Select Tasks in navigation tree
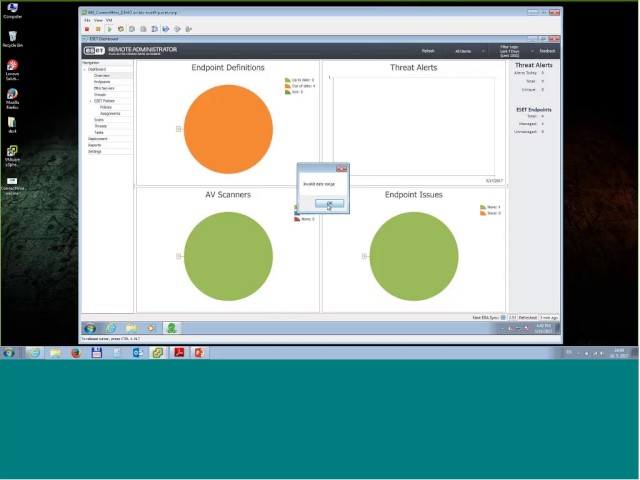This screenshot has height=480, width=640. [99, 133]
